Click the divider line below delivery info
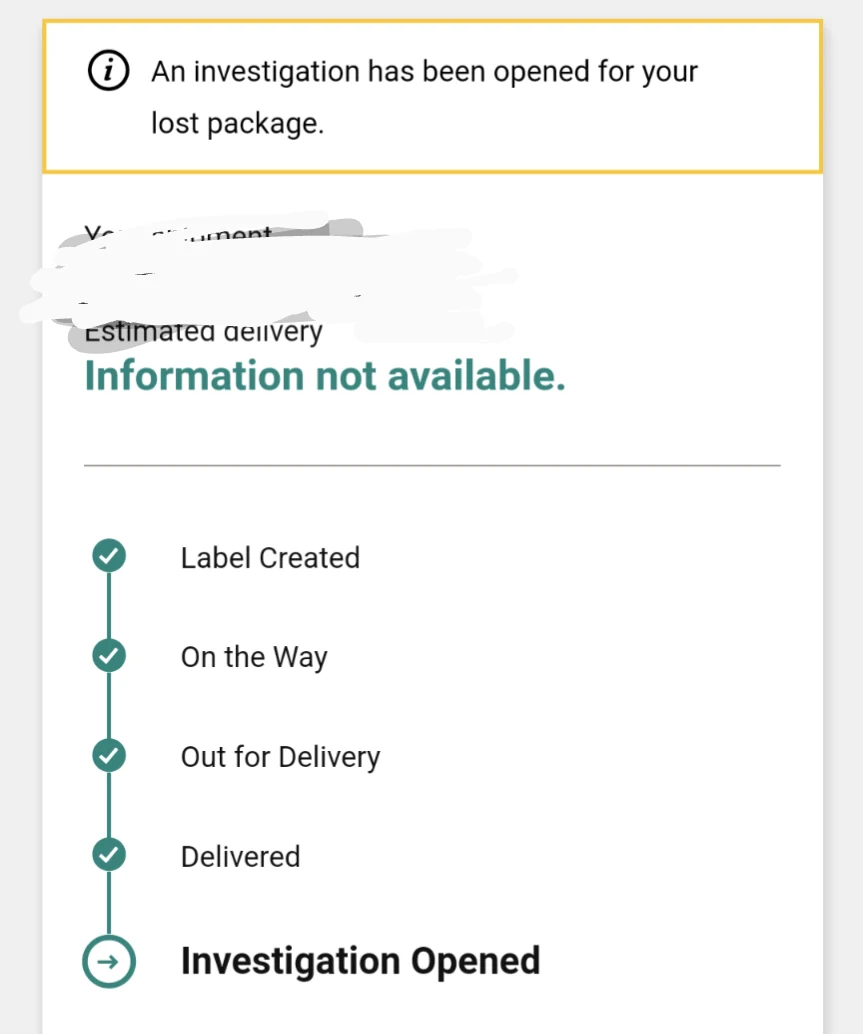 coord(431,464)
